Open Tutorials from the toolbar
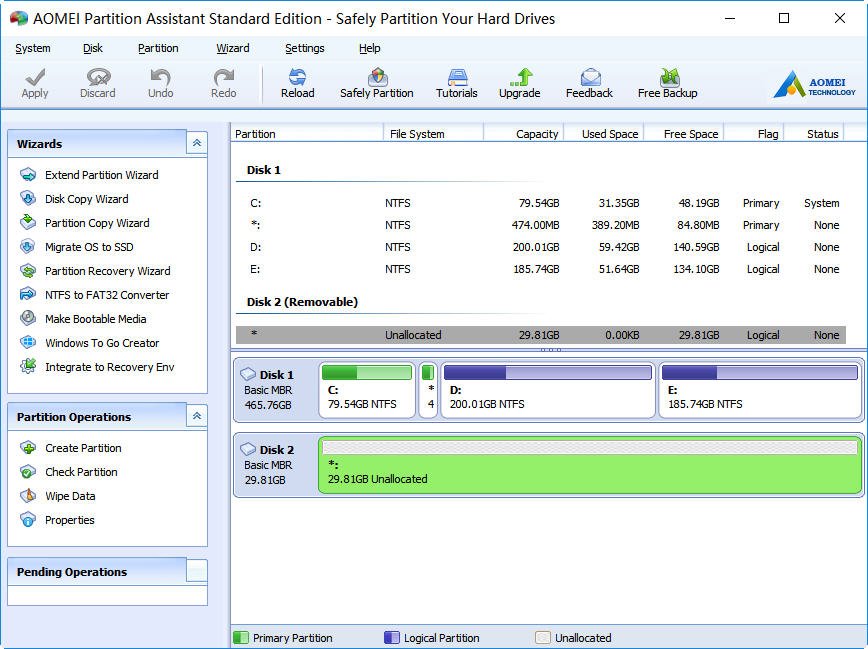 click(x=456, y=82)
